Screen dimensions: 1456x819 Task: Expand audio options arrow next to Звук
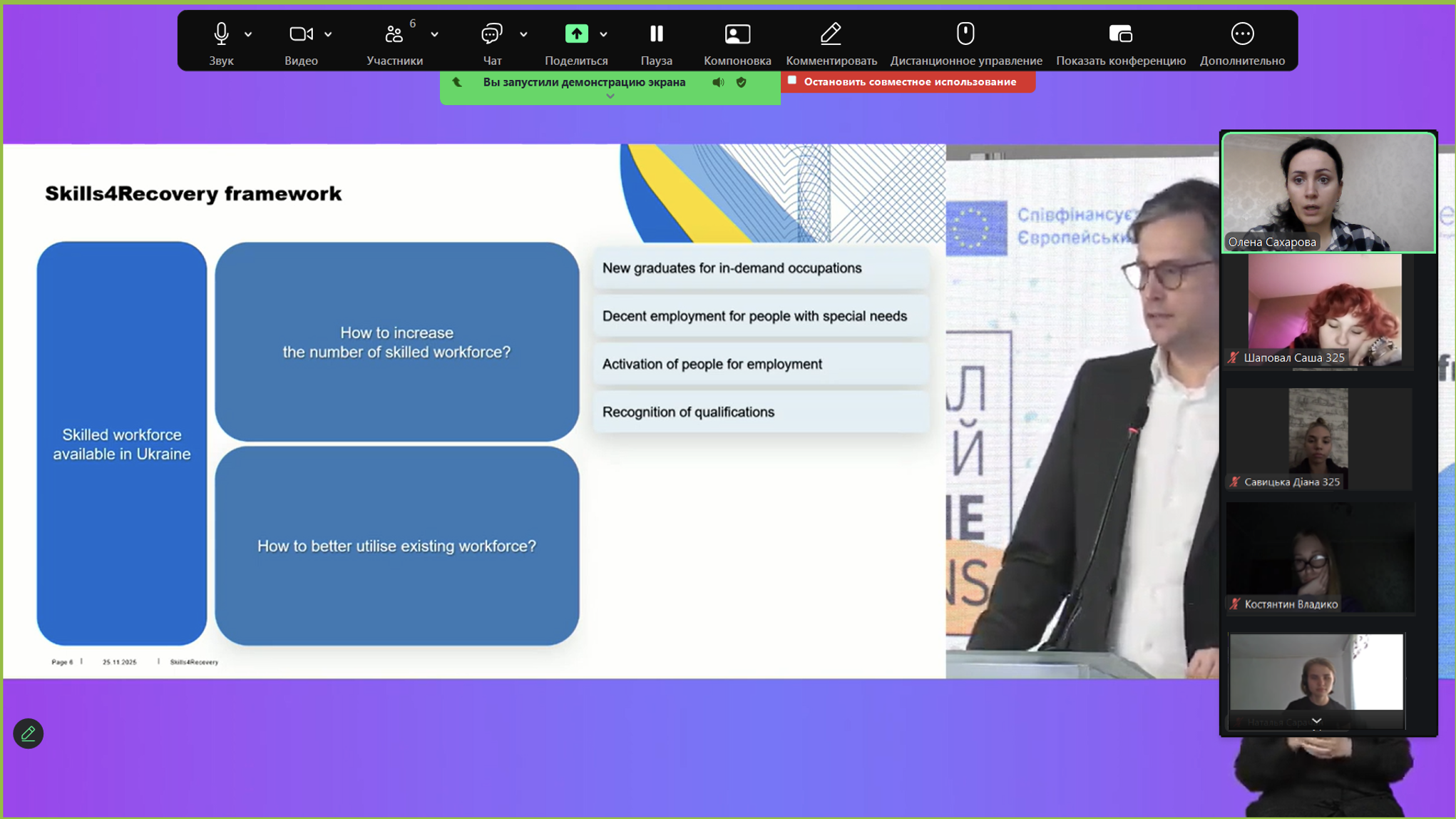coord(248,34)
